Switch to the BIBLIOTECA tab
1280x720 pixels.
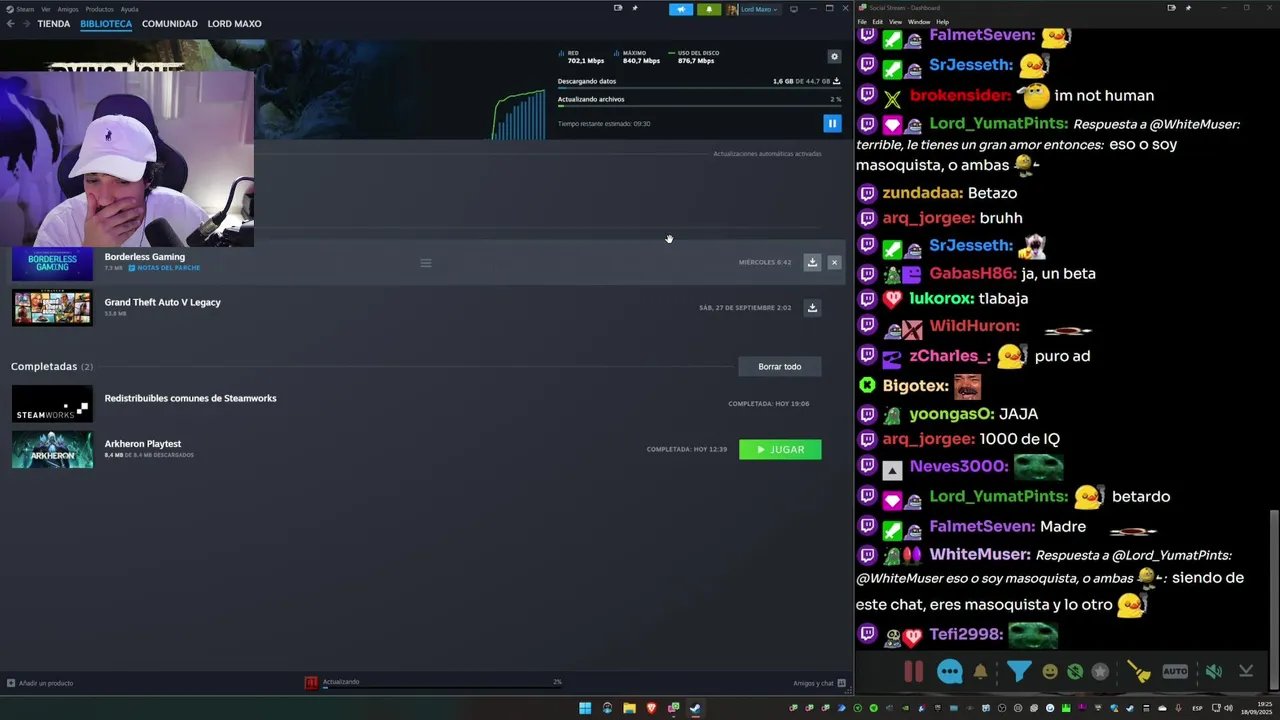tap(106, 24)
